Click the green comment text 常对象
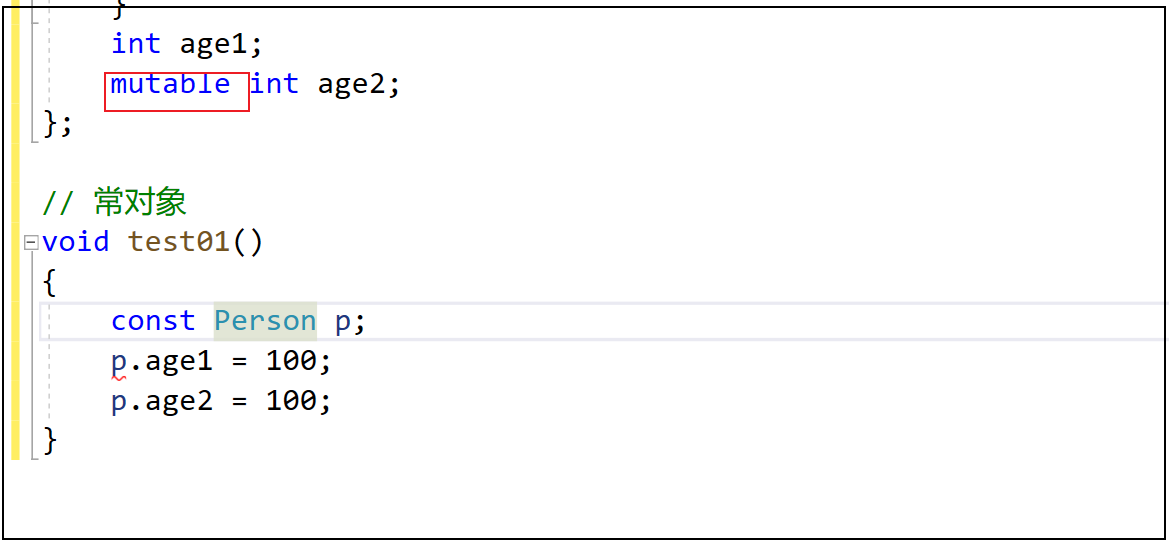Screen dimensions: 1169x541 click(x=140, y=203)
